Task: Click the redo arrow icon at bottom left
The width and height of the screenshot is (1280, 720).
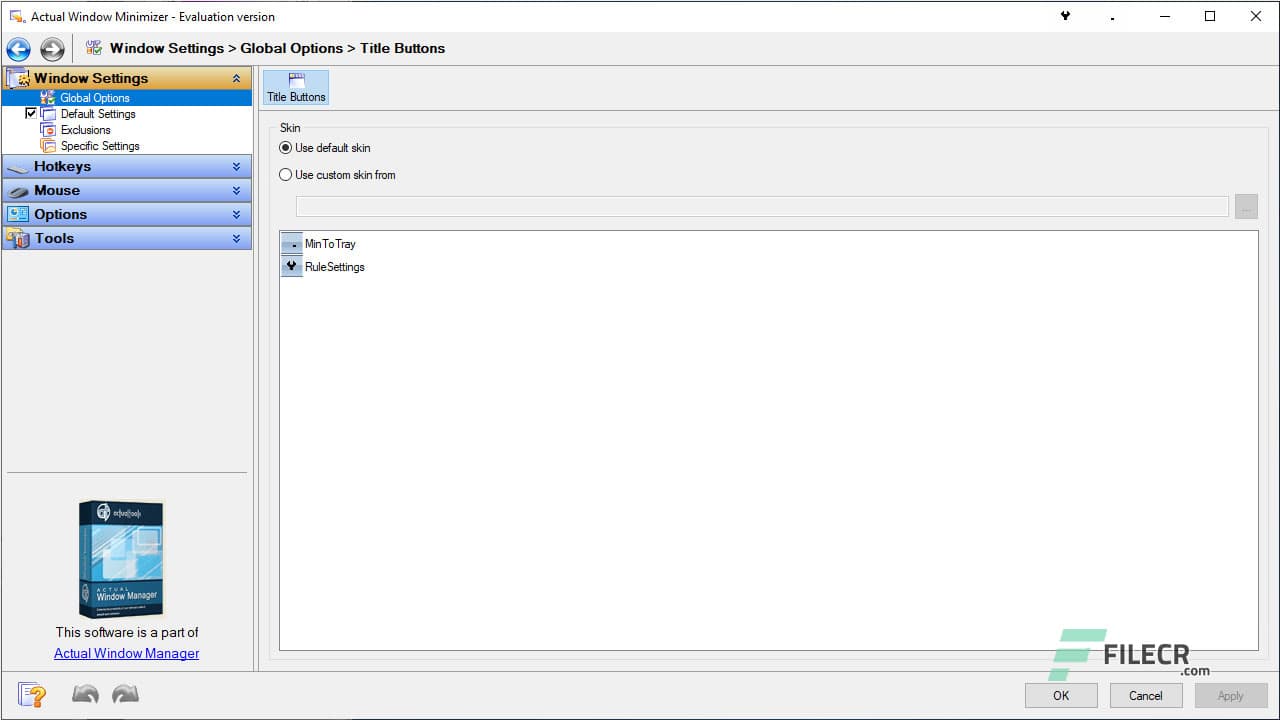Action: click(124, 693)
